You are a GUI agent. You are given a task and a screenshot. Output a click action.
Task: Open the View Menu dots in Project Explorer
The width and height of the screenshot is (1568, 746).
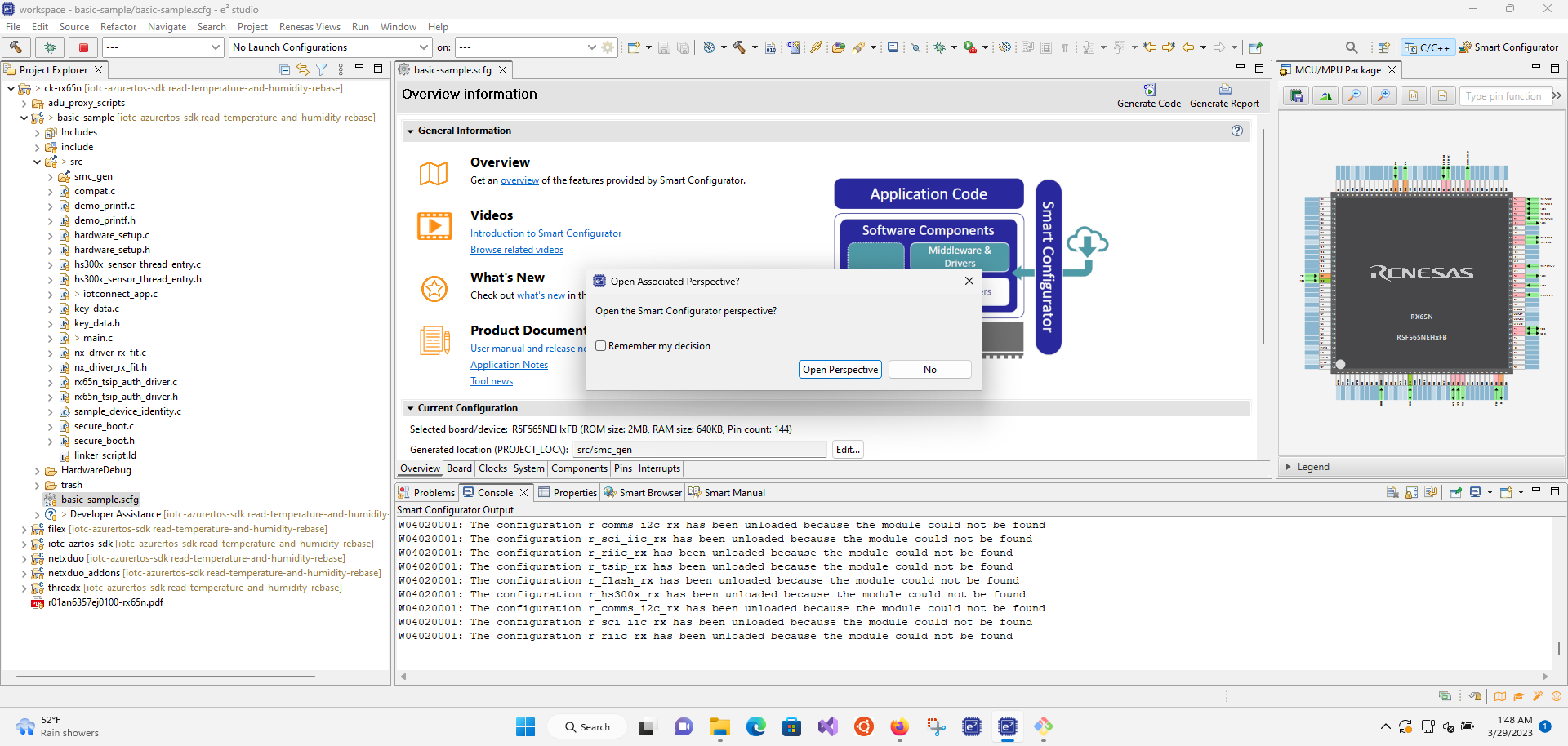click(x=341, y=70)
